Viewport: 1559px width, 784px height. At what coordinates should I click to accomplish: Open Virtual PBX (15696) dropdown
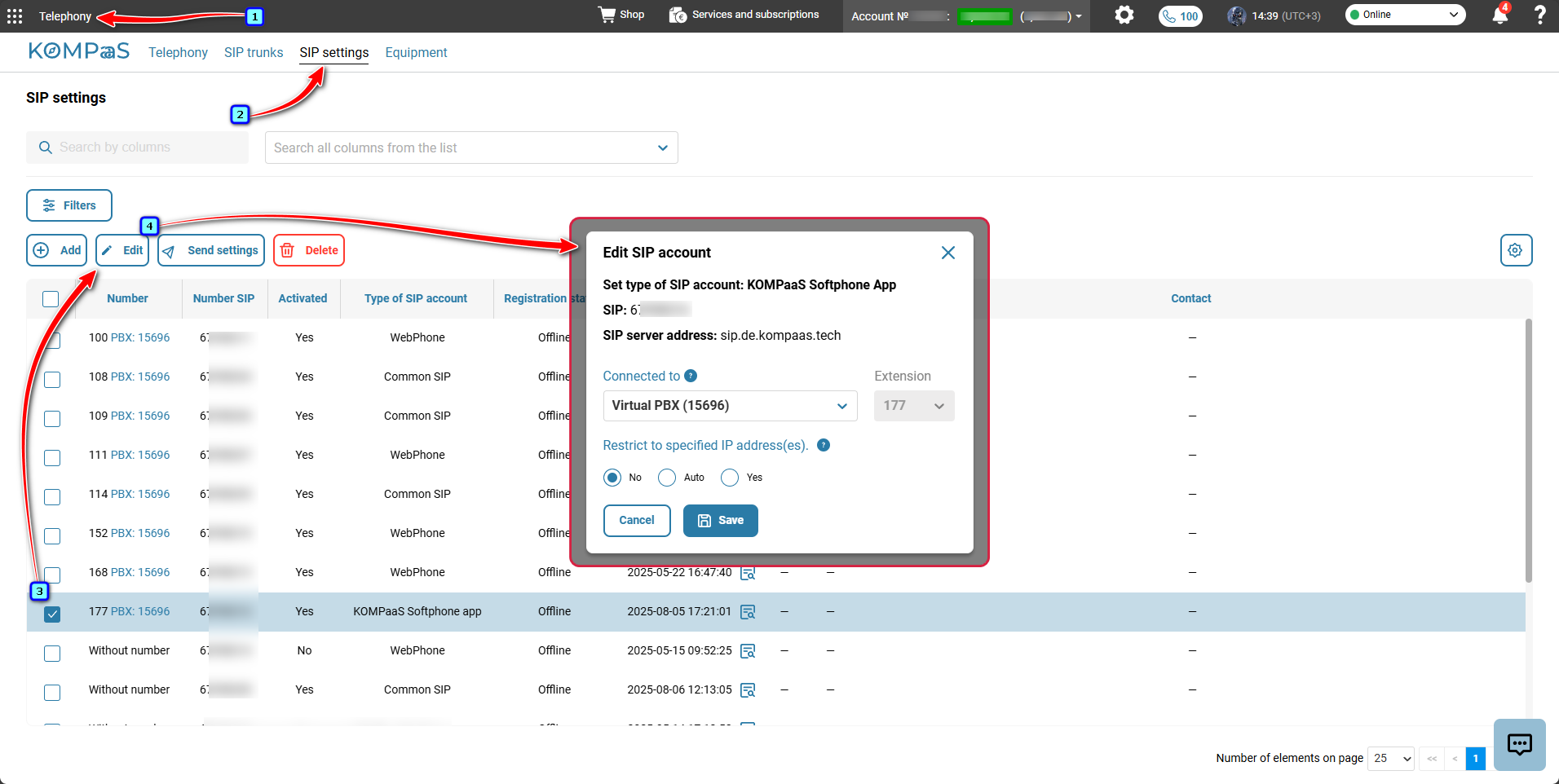tap(730, 406)
